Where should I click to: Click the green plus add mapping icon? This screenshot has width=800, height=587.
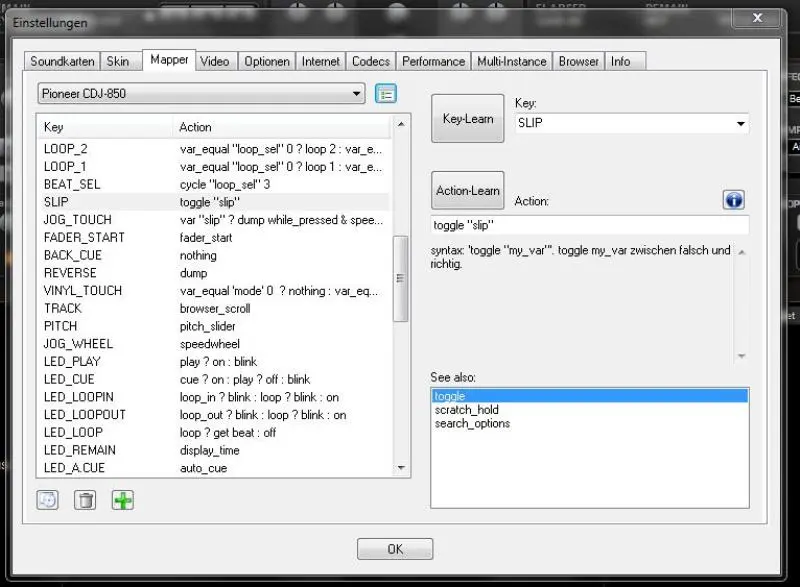[x=122, y=500]
